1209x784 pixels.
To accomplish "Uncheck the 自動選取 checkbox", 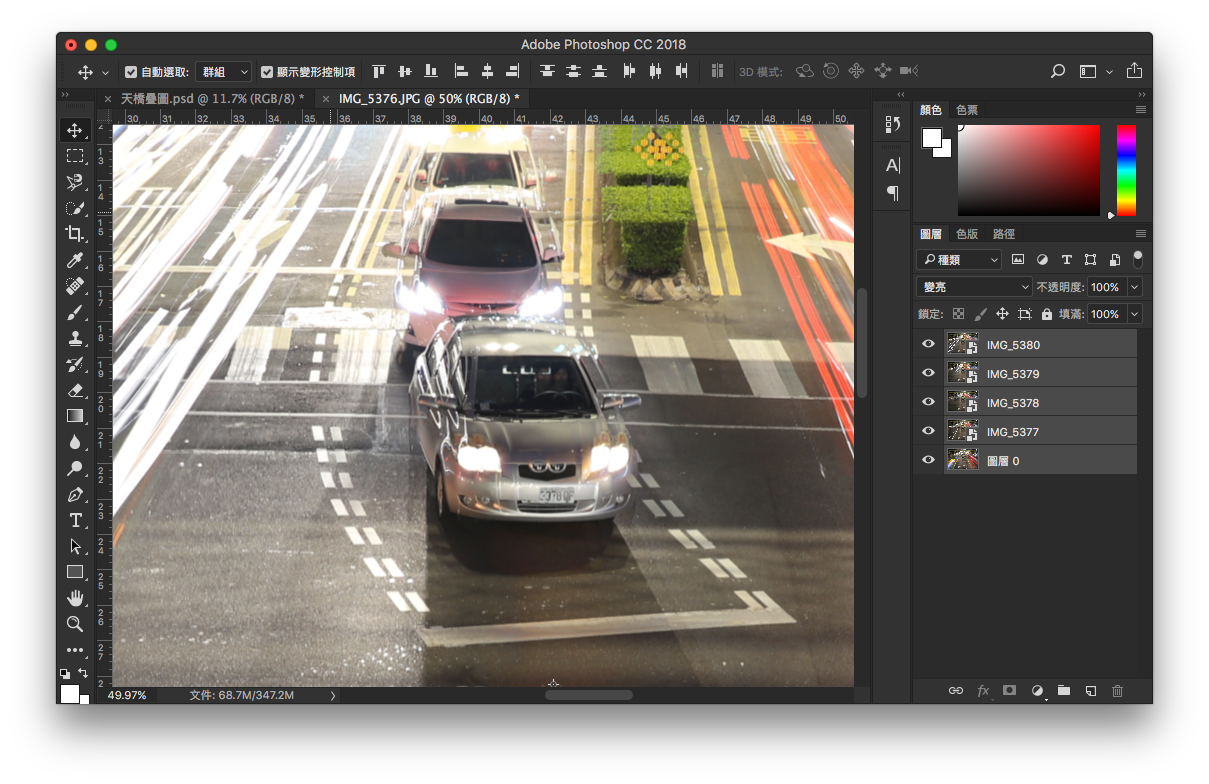I will (131, 72).
